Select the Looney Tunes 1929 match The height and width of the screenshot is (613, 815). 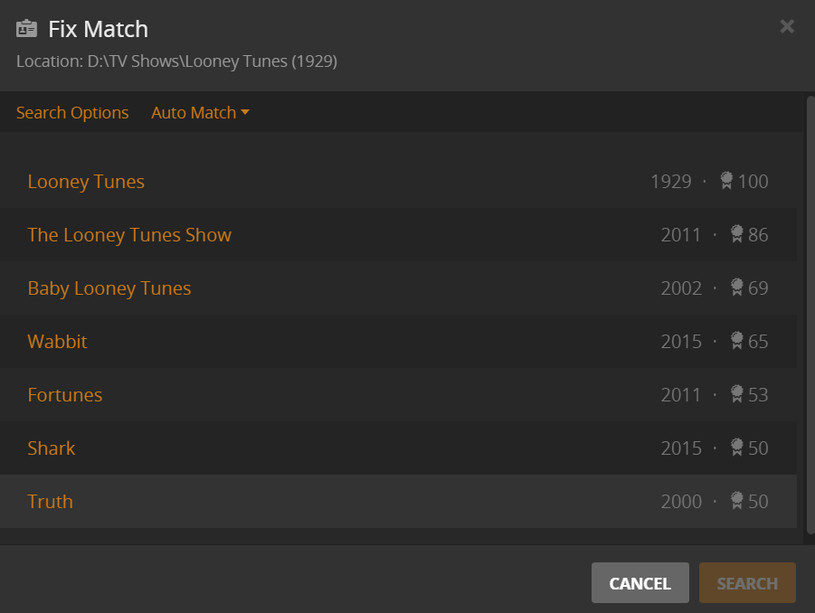86,181
